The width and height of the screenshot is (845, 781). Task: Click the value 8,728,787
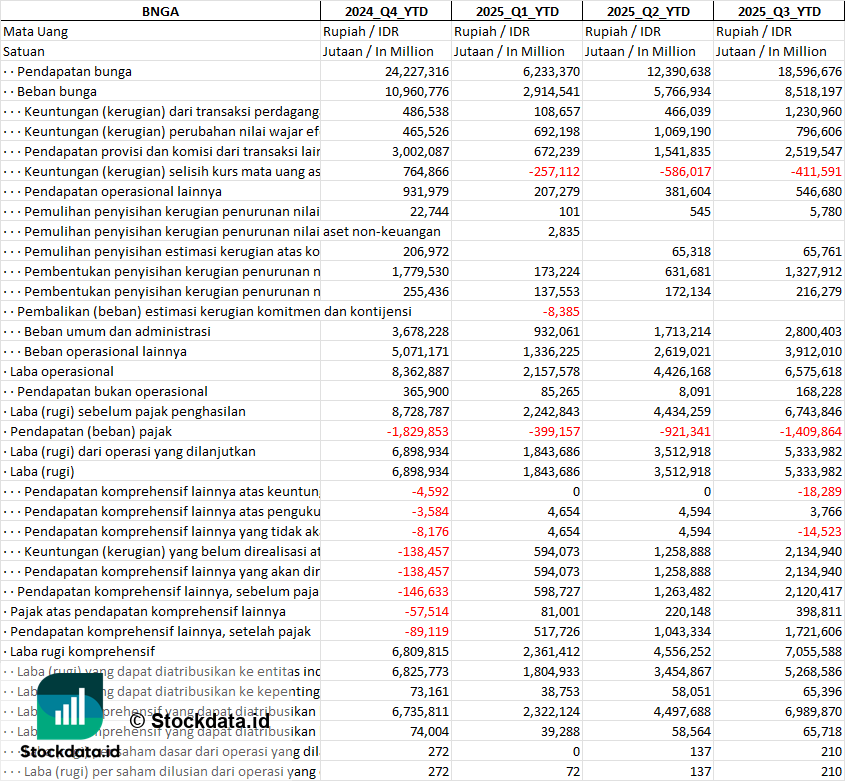tap(420, 411)
